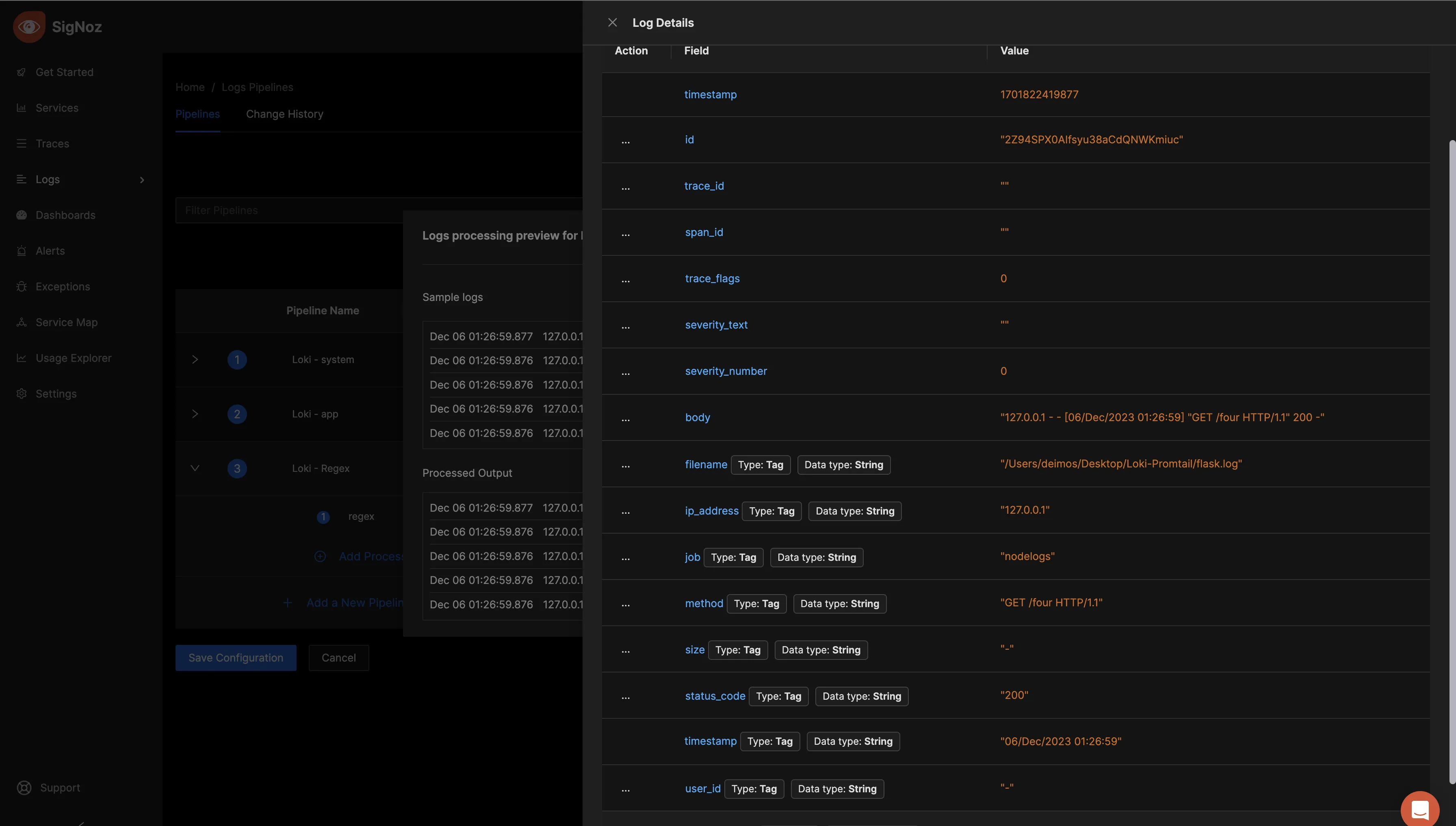Screen dimensions: 1456x826
Task: Open the Traces sidebar item
Action: point(52,143)
